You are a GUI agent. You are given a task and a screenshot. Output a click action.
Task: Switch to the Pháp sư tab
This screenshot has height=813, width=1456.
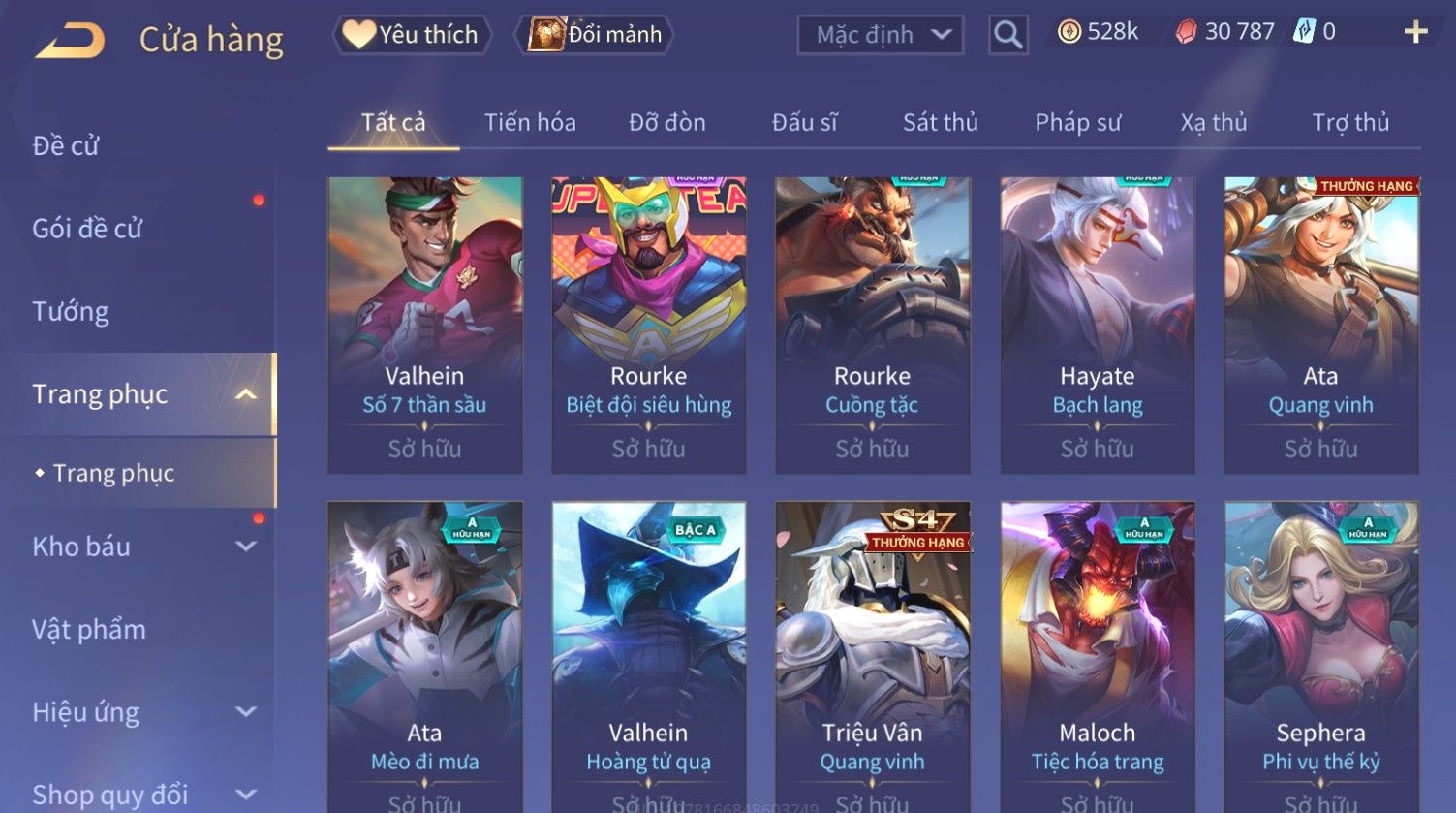1077,122
